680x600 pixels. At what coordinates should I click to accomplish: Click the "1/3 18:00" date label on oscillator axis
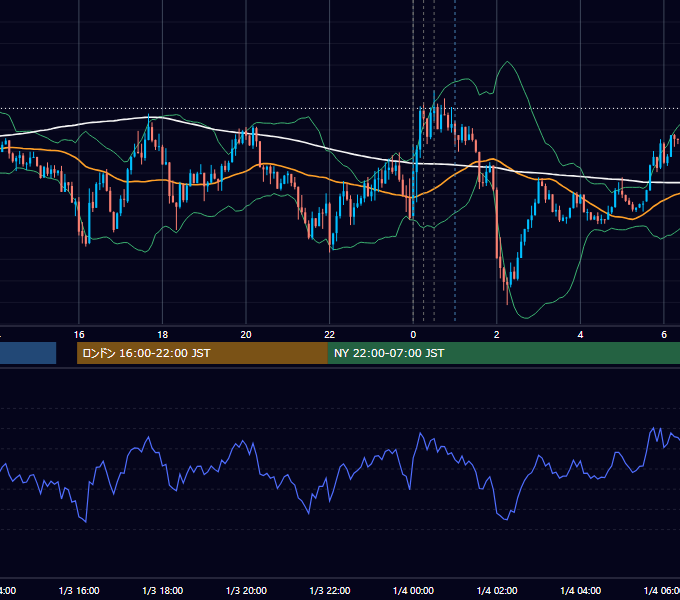163,590
